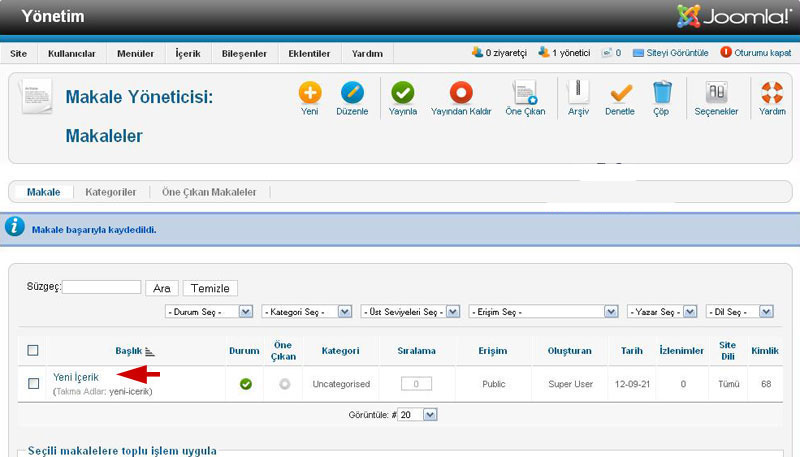
Task: Click the 12-09-21 date cell
Action: (632, 384)
